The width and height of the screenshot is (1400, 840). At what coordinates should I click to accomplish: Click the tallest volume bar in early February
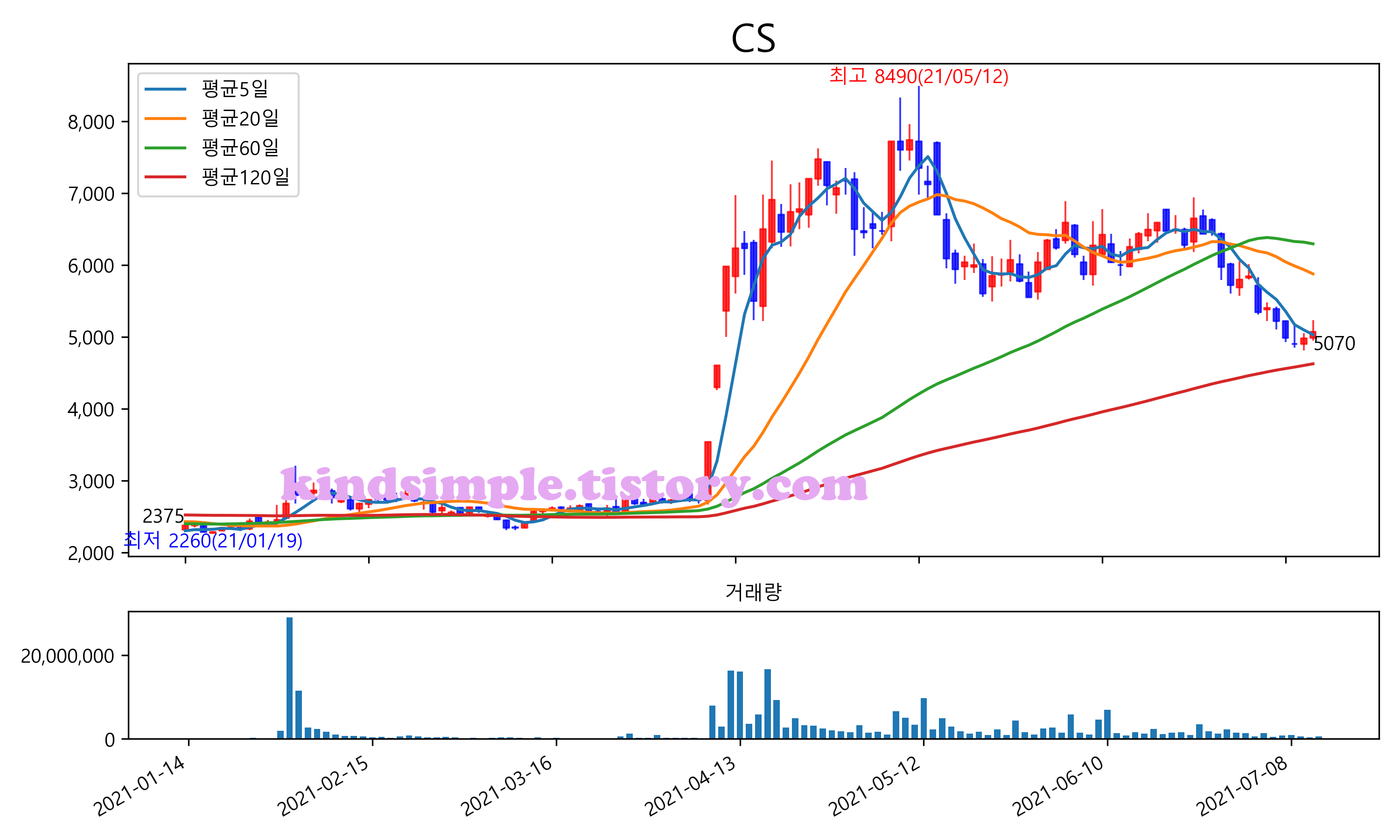[x=290, y=678]
